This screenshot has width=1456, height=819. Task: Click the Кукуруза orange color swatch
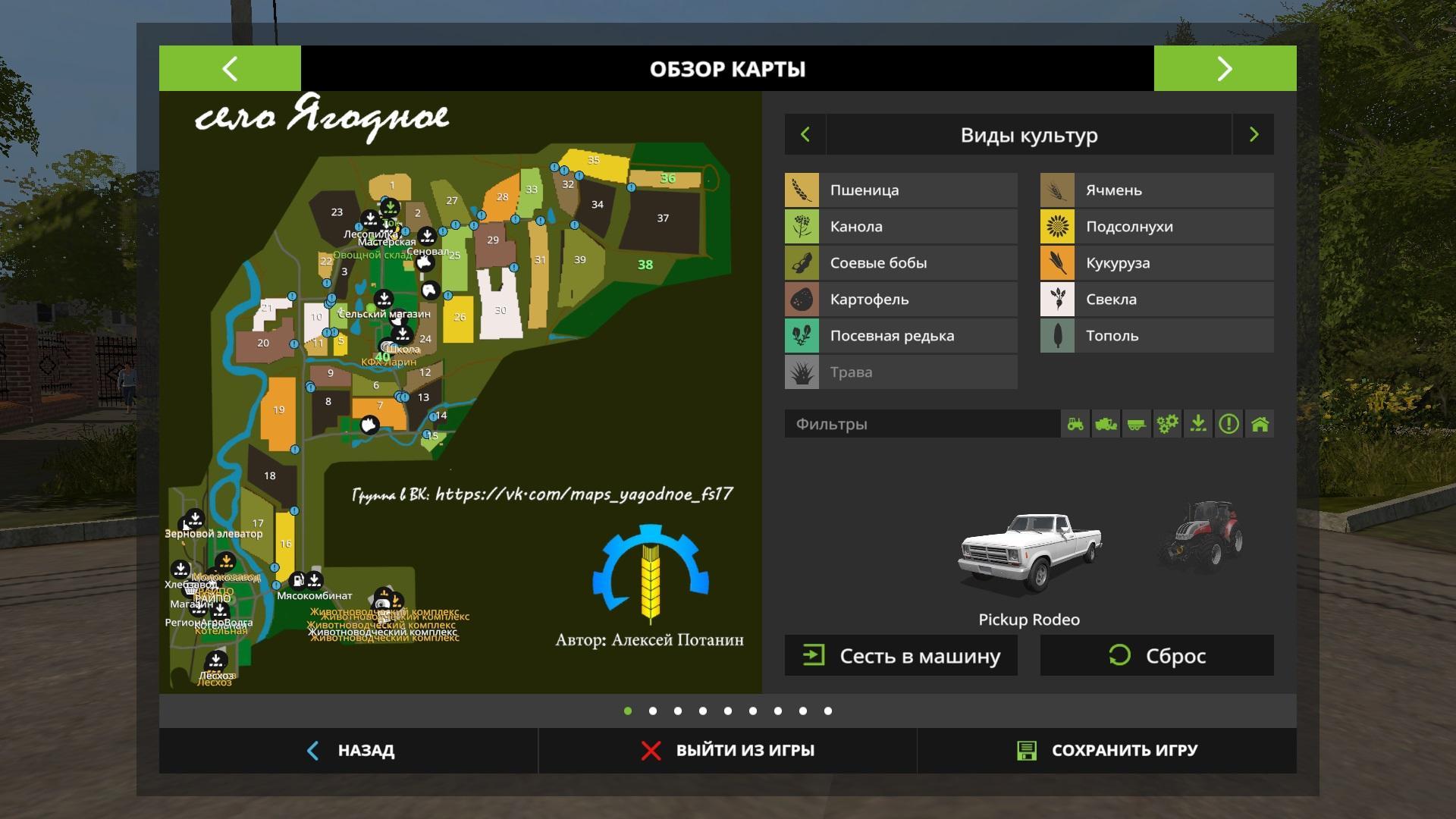click(1057, 263)
